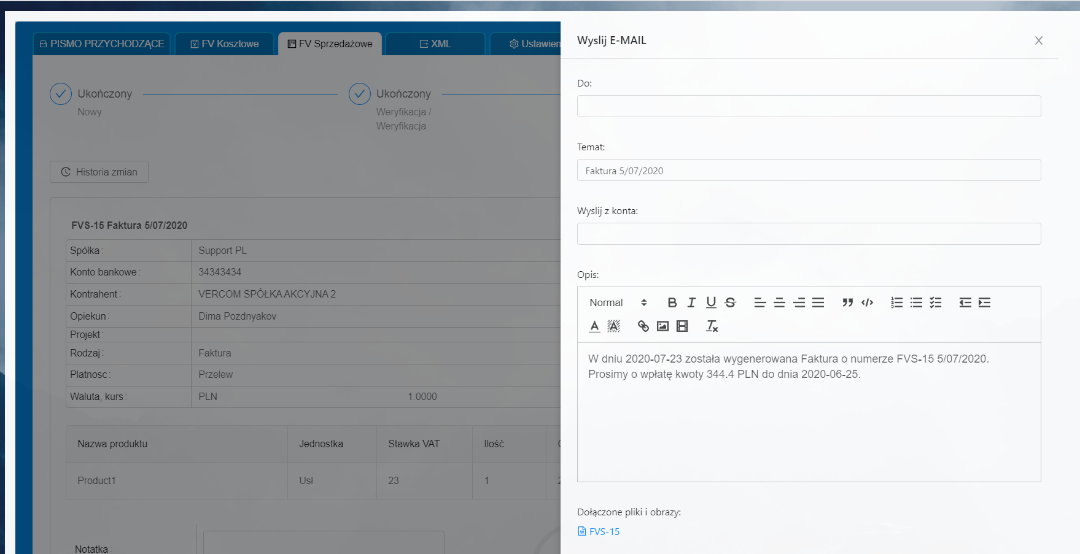This screenshot has width=1080, height=554.
Task: Switch to the PISMO PRZYCHODZĄCE tab
Action: coord(102,43)
